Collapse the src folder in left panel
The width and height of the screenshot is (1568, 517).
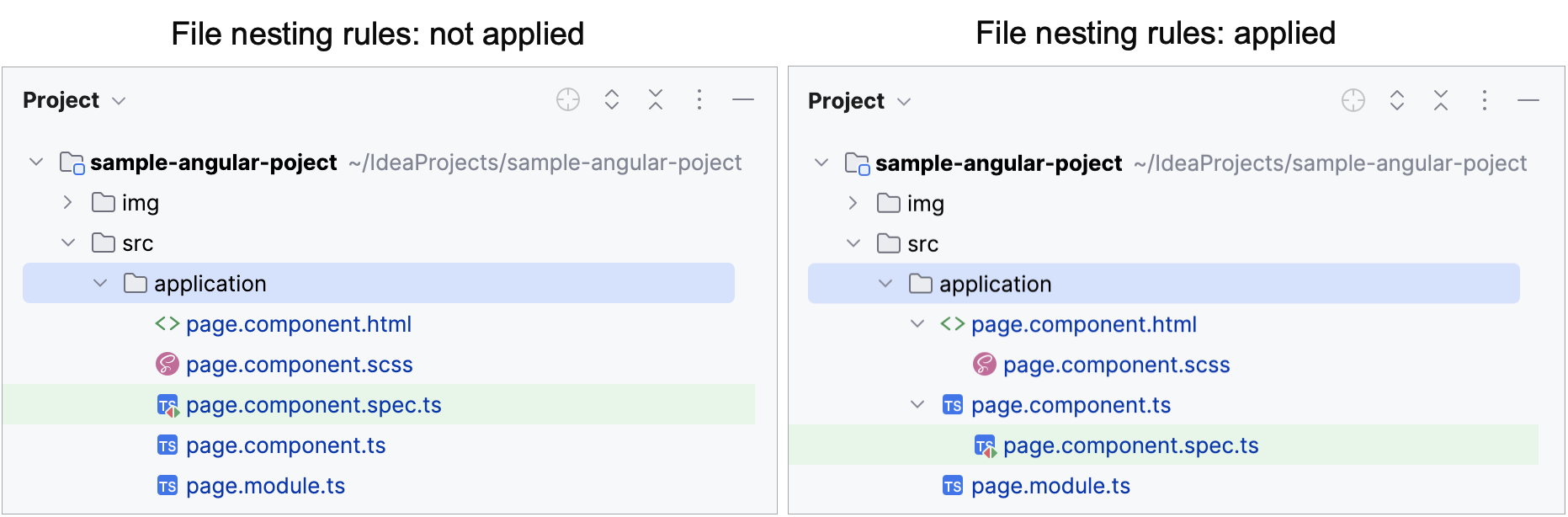(x=68, y=243)
